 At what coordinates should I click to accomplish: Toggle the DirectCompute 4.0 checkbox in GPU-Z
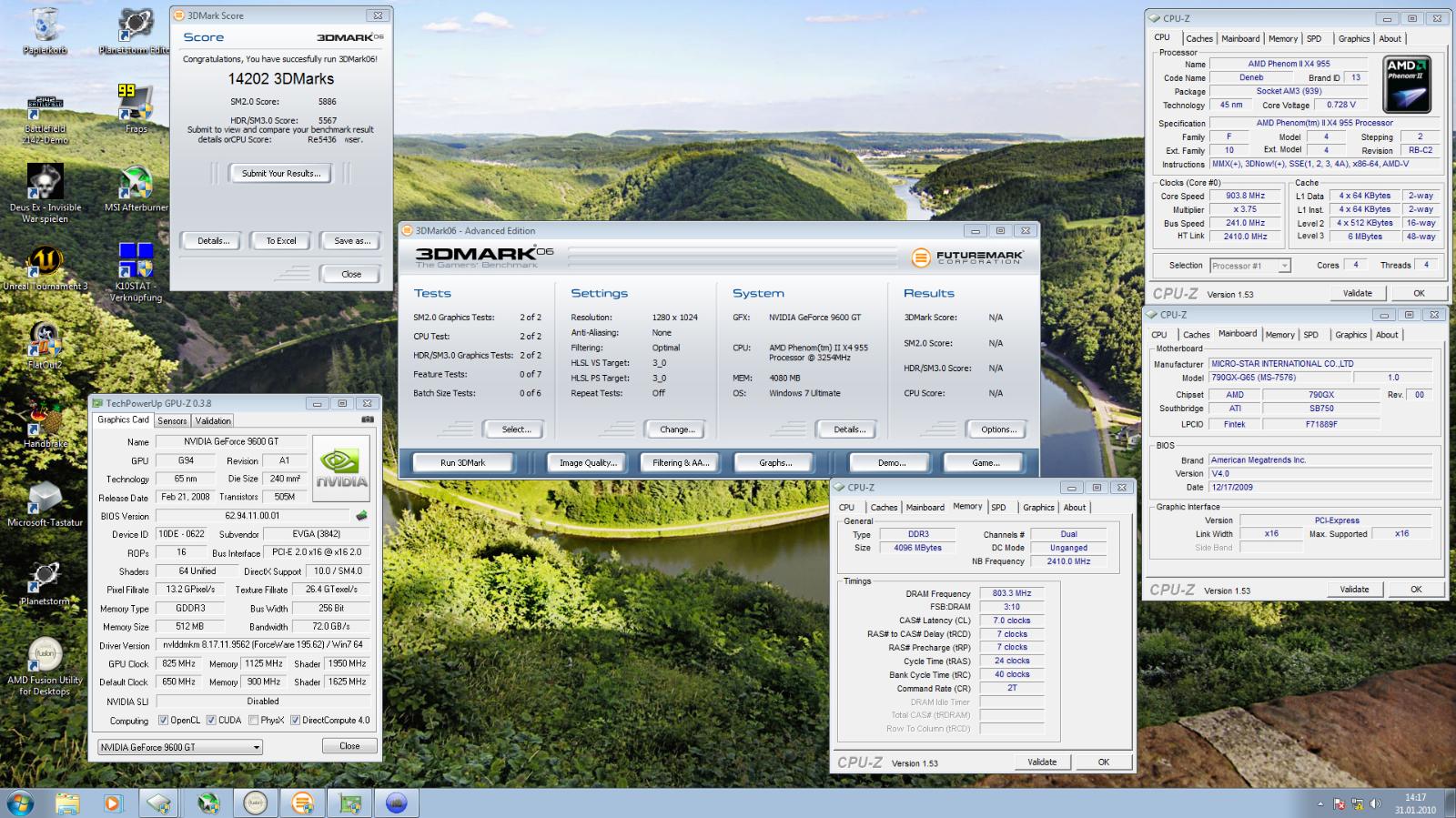click(x=295, y=721)
